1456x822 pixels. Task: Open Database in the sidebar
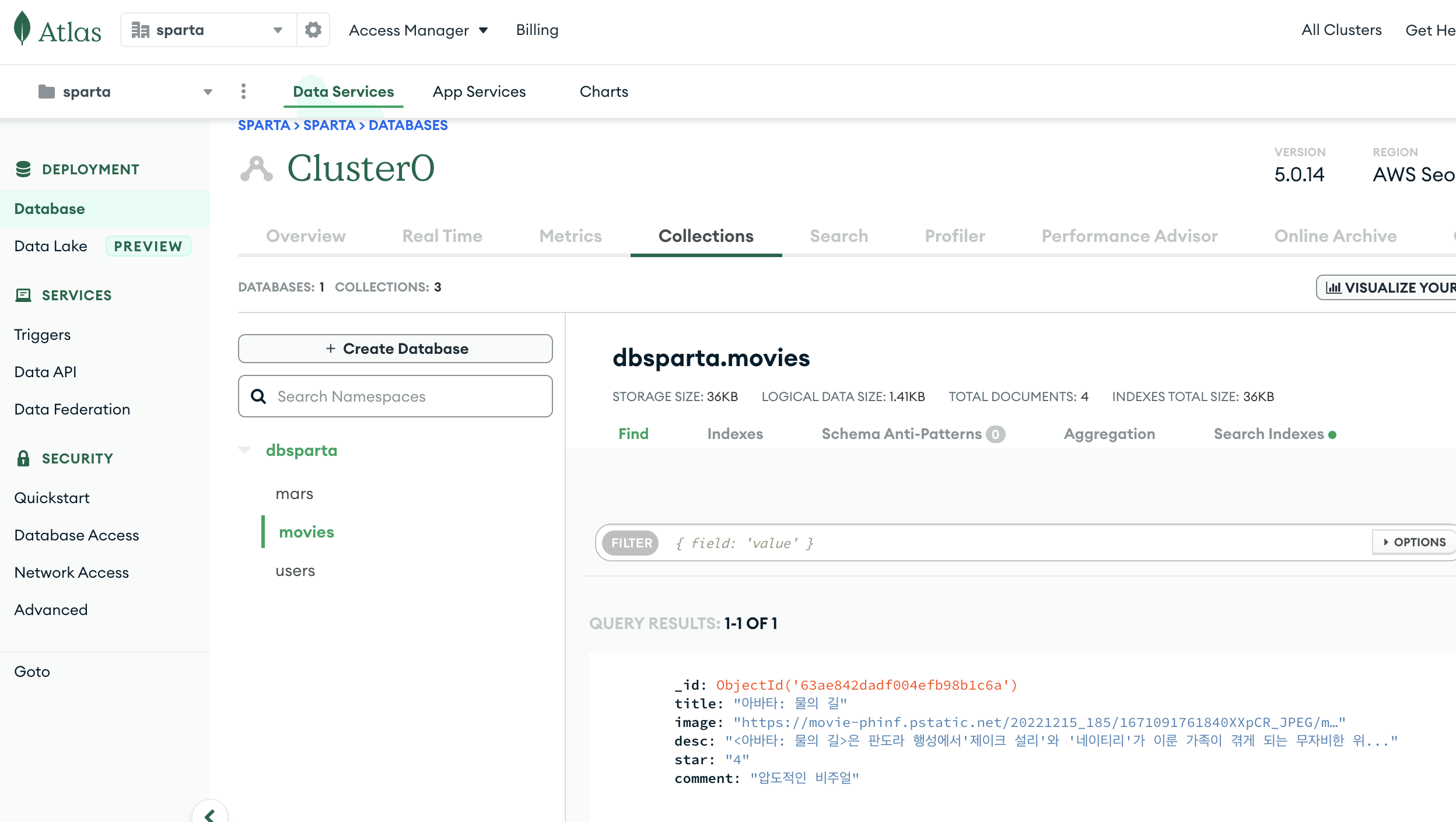[x=105, y=209]
